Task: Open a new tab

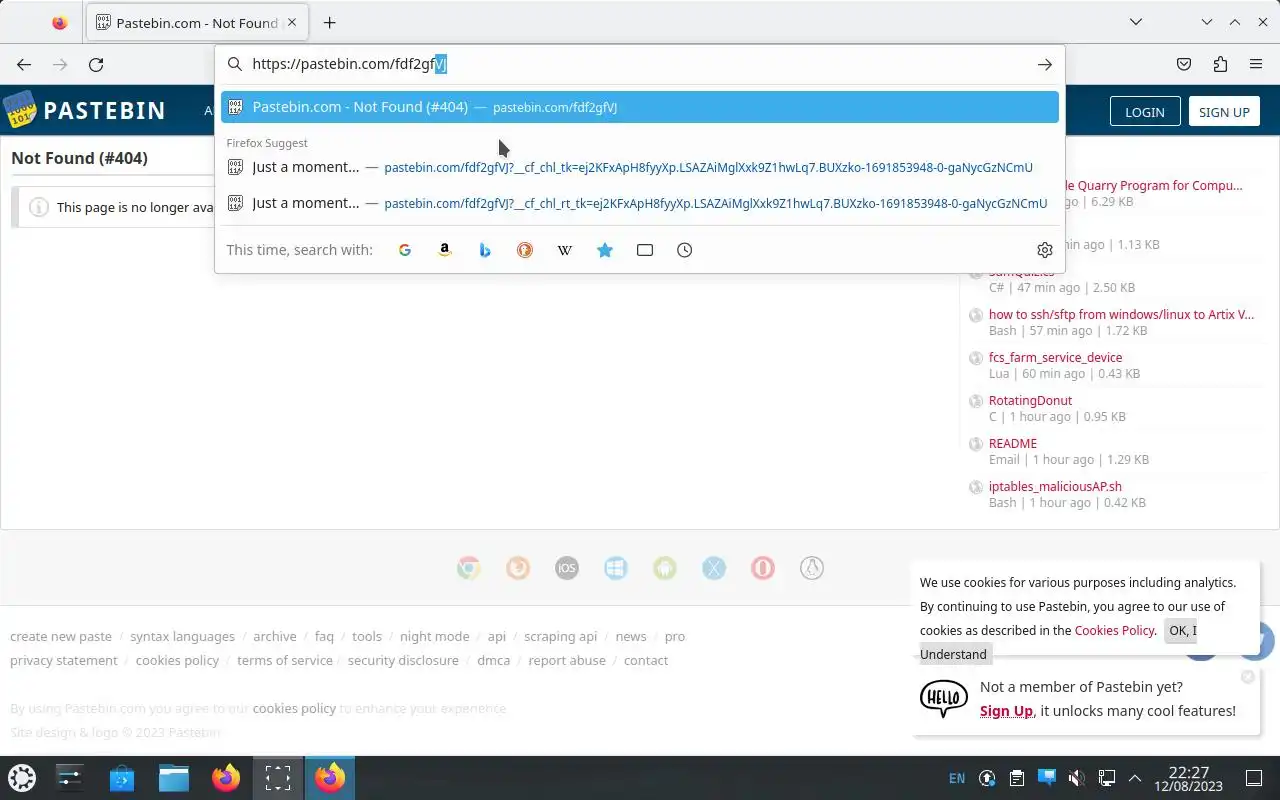Action: click(x=329, y=22)
